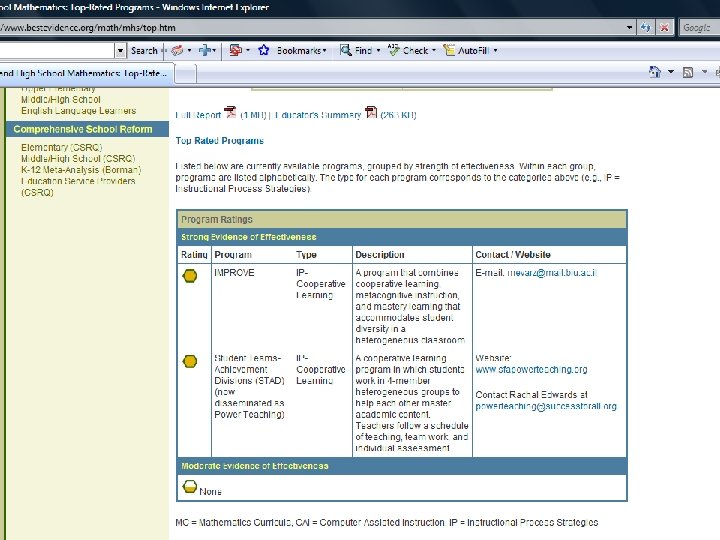Select the High School Mathematics Top-Rated tab
This screenshot has width=720, height=540.
click(x=86, y=74)
